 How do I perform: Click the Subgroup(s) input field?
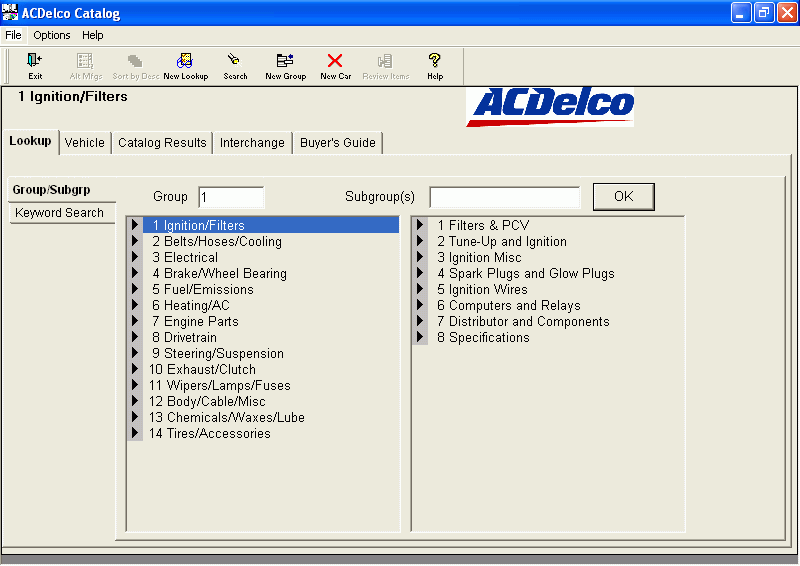coord(504,197)
